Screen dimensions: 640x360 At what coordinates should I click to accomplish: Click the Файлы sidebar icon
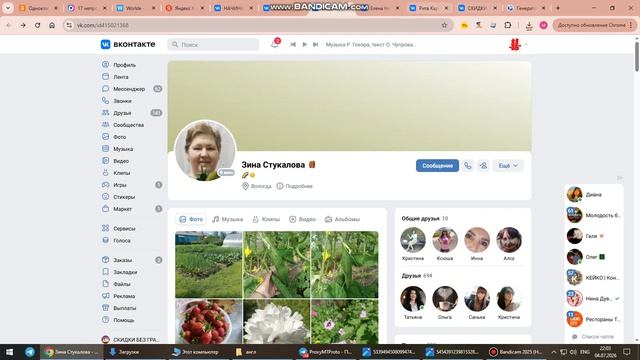click(105, 284)
